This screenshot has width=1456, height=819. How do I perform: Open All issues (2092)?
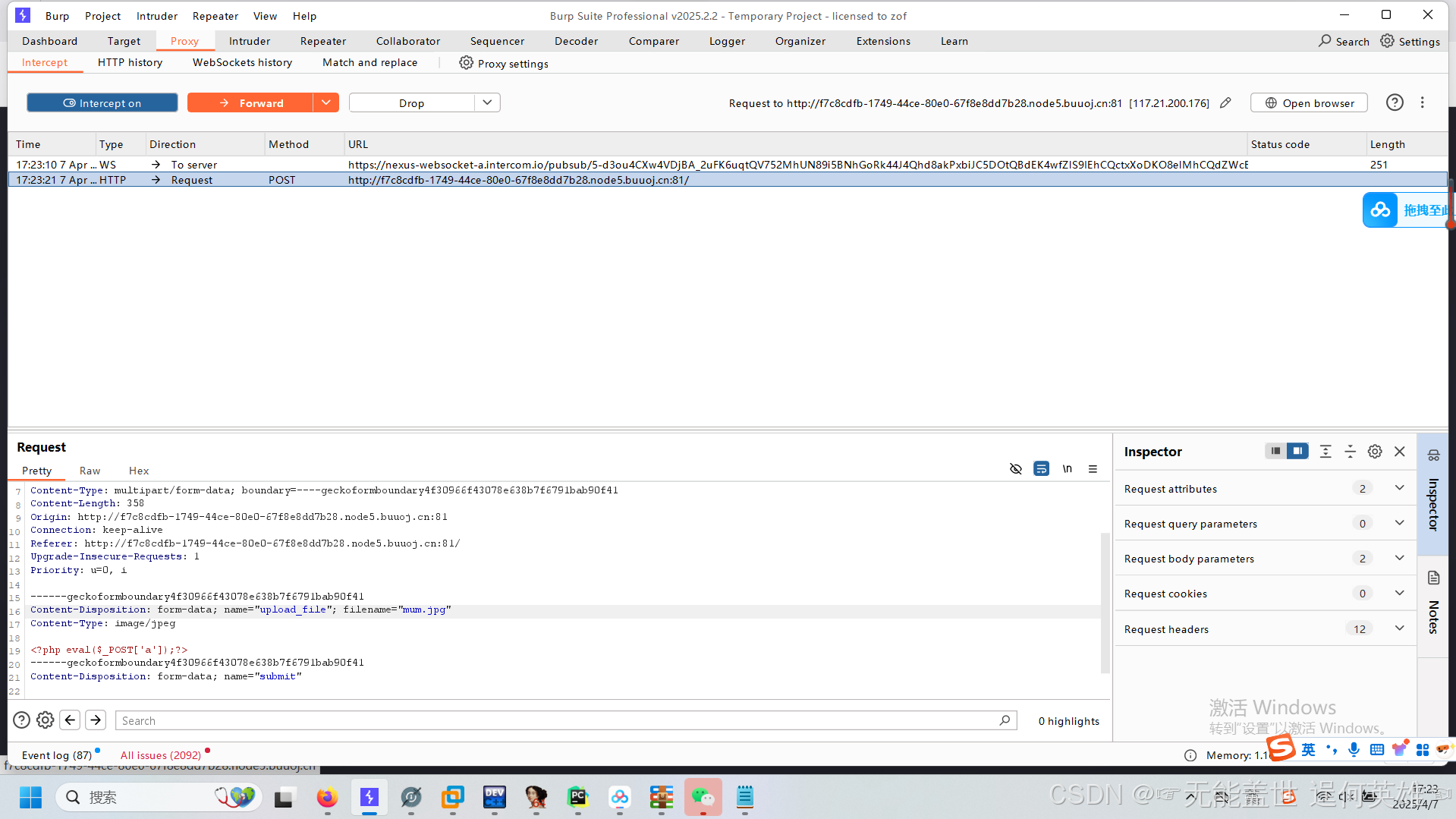[160, 755]
